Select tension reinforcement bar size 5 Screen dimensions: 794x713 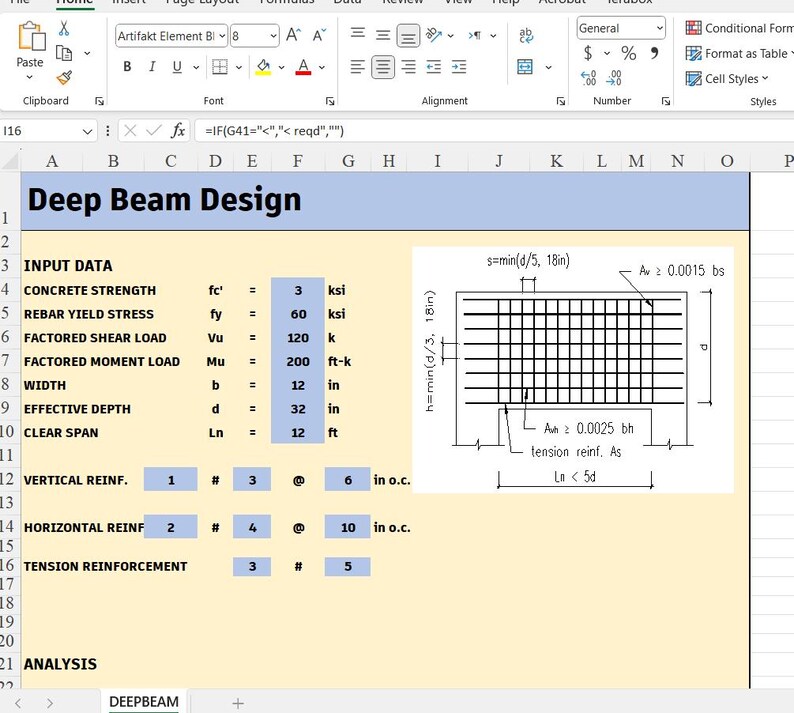pyautogui.click(x=347, y=566)
